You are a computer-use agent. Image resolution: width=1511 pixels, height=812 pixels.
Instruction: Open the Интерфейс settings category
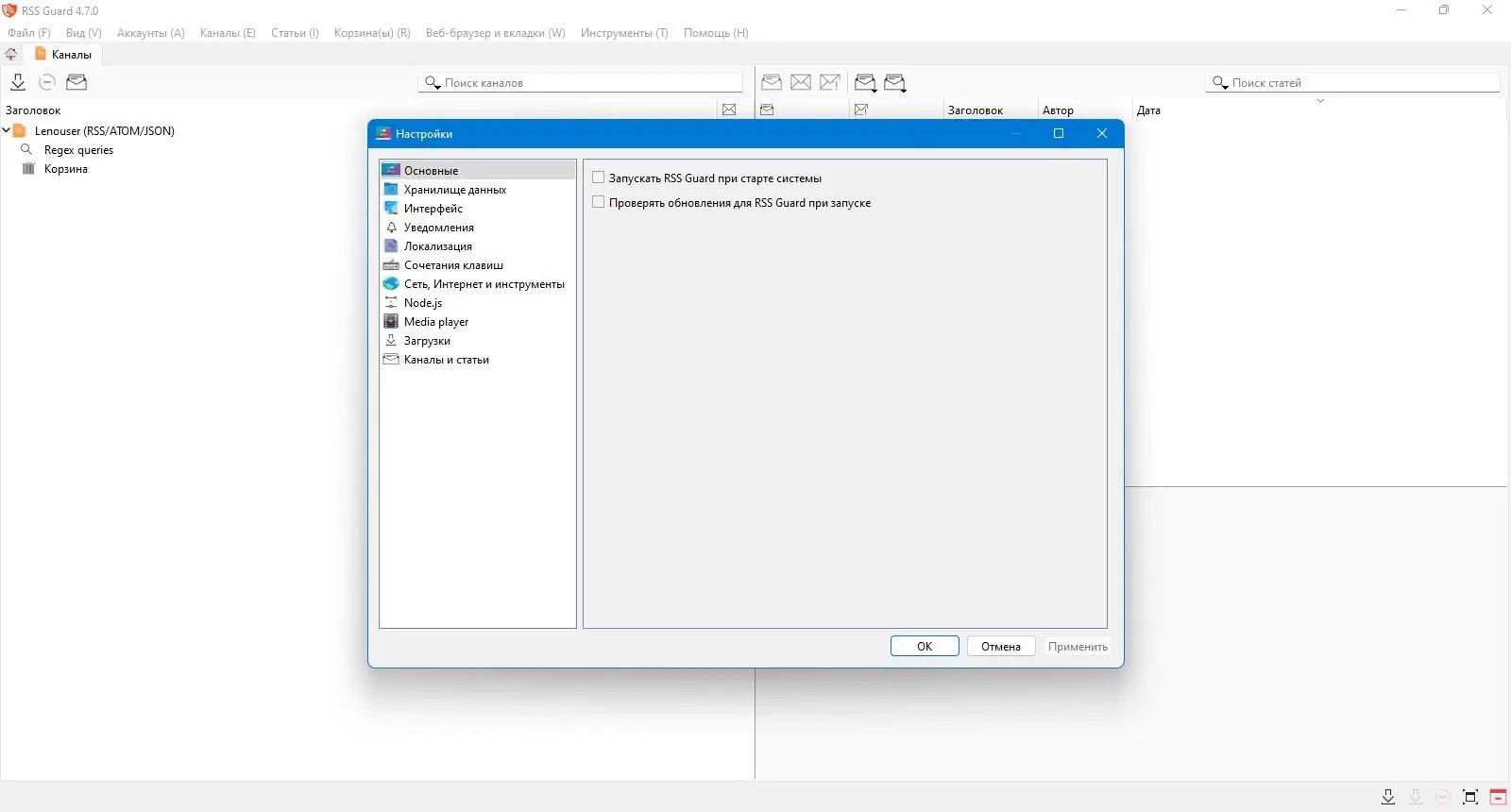click(x=478, y=208)
